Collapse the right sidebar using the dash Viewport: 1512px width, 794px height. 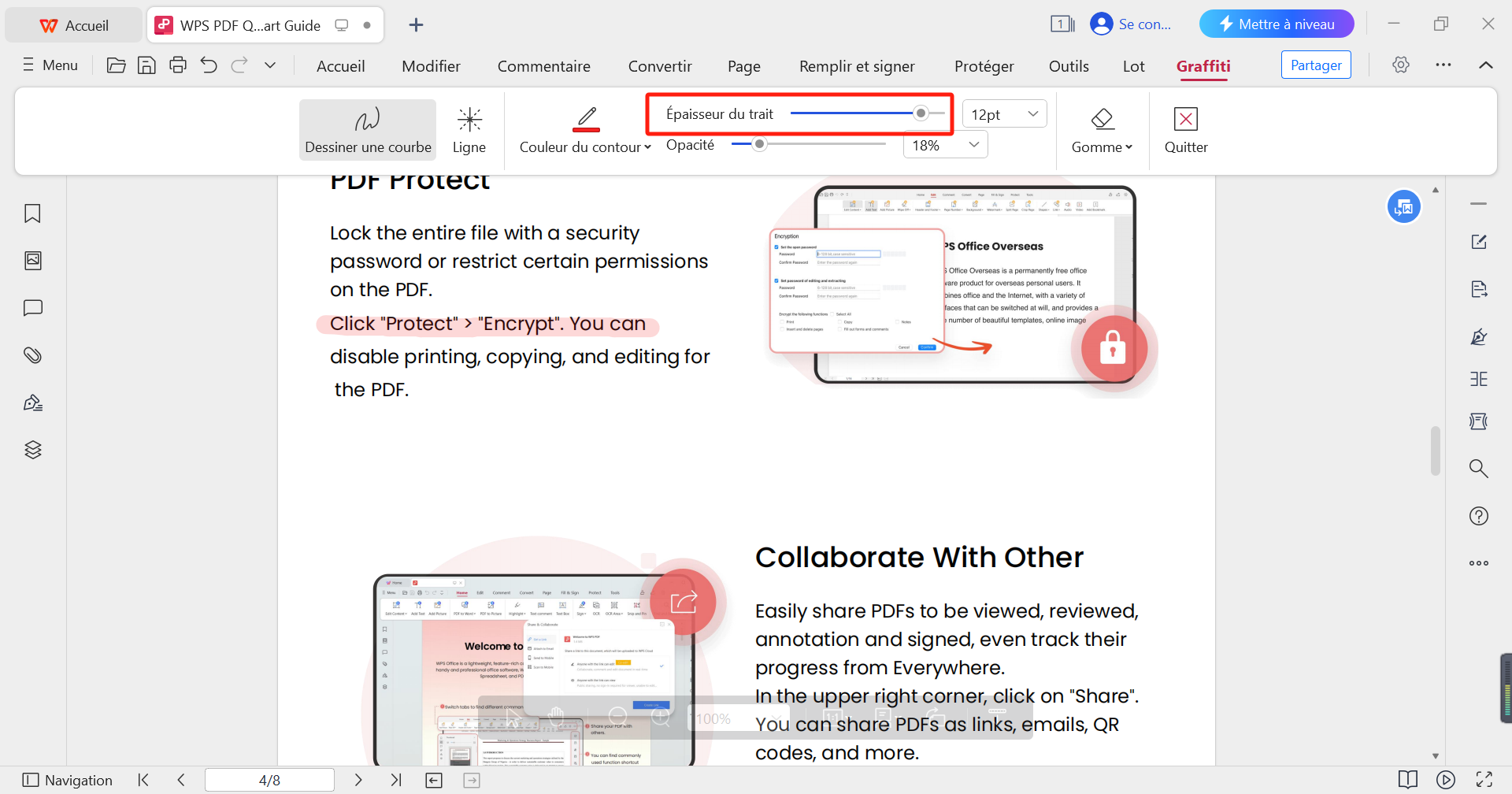point(1479,204)
